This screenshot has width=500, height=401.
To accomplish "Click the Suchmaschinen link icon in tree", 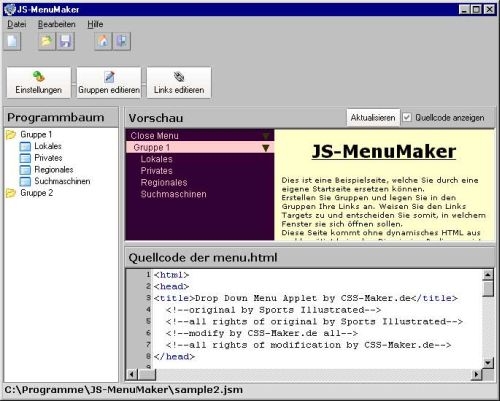I will pos(25,181).
